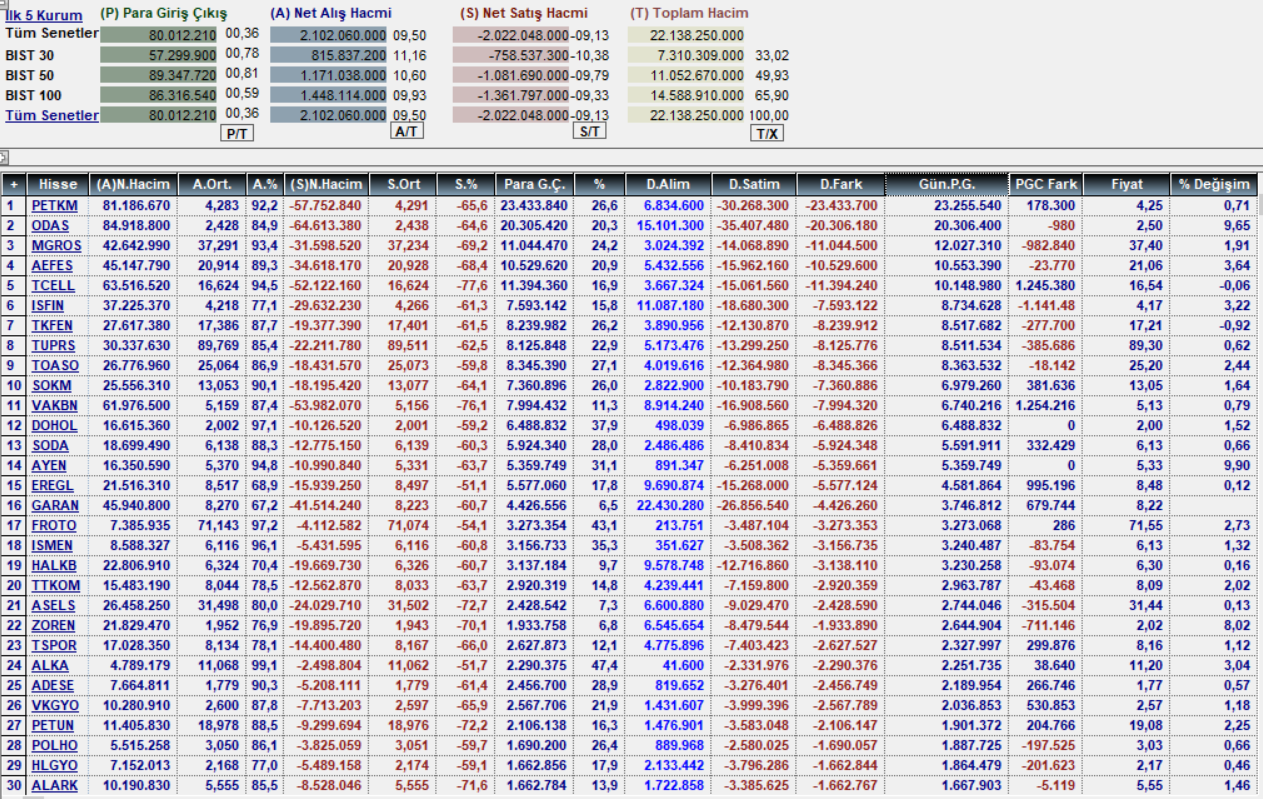Open the PETKM stock link
This screenshot has height=799, width=1263.
pyautogui.click(x=53, y=205)
